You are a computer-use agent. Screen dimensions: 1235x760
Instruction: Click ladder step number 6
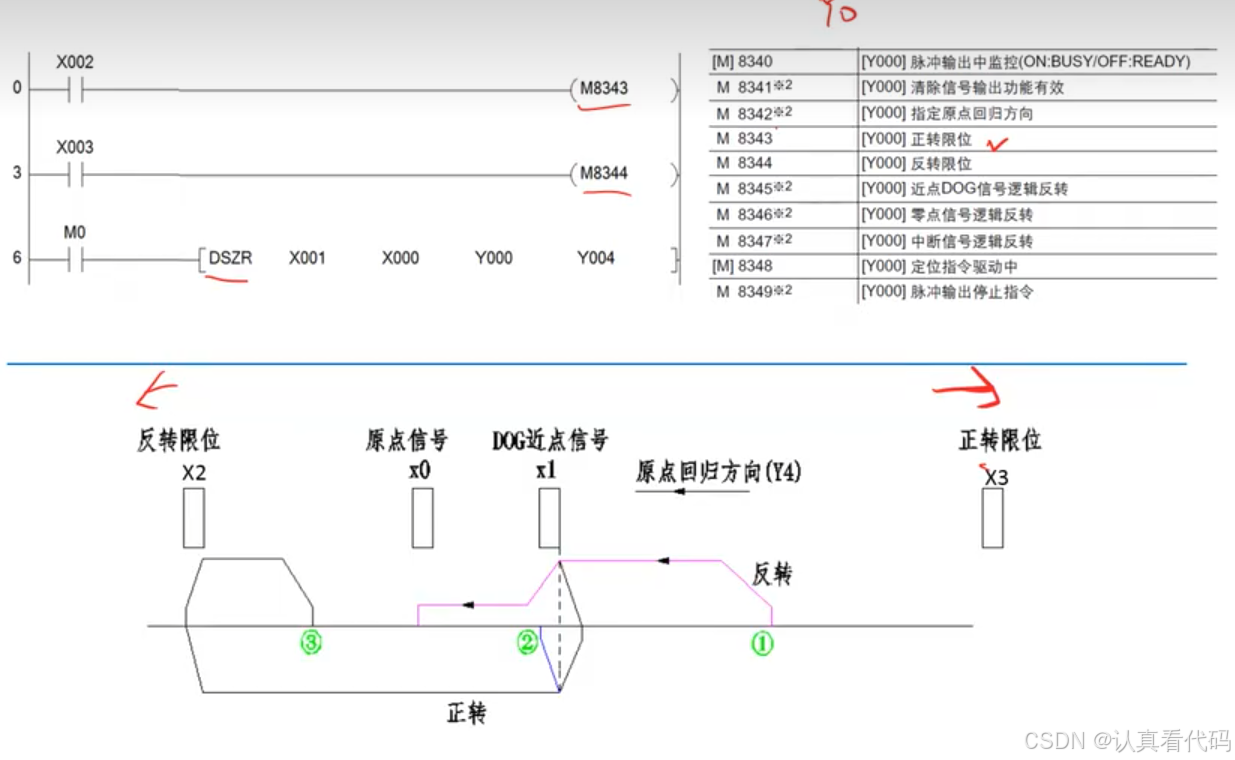tap(17, 258)
